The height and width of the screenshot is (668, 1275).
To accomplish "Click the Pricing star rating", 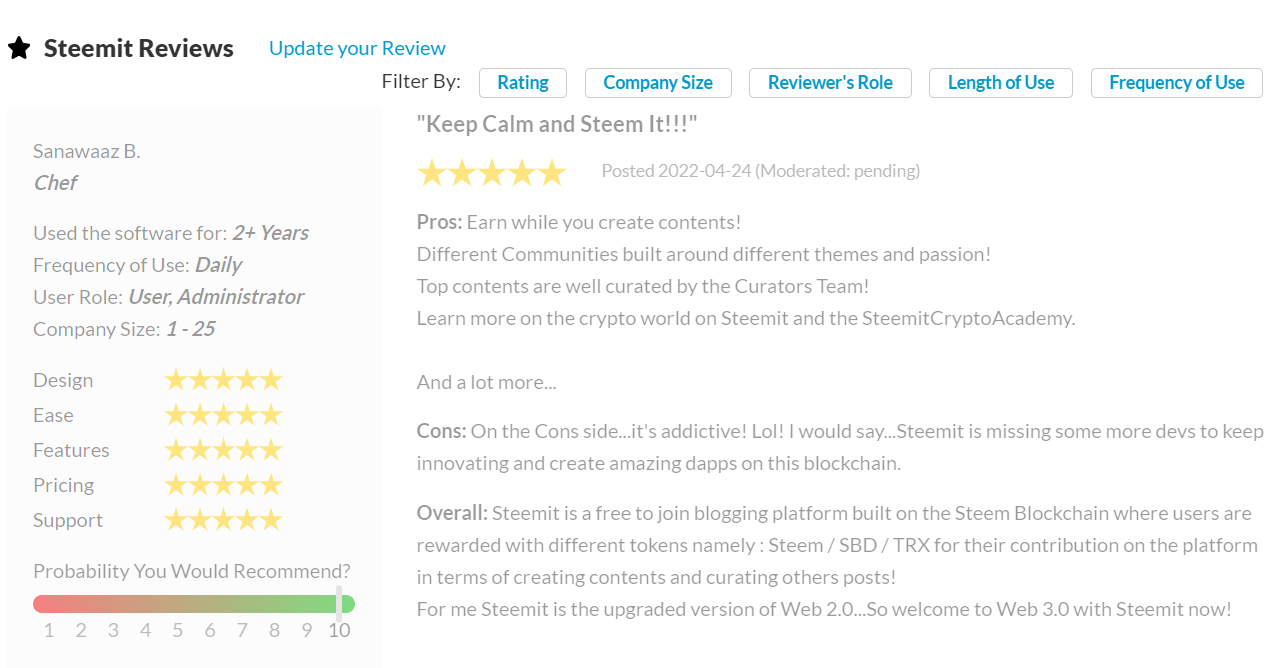I will click(223, 485).
